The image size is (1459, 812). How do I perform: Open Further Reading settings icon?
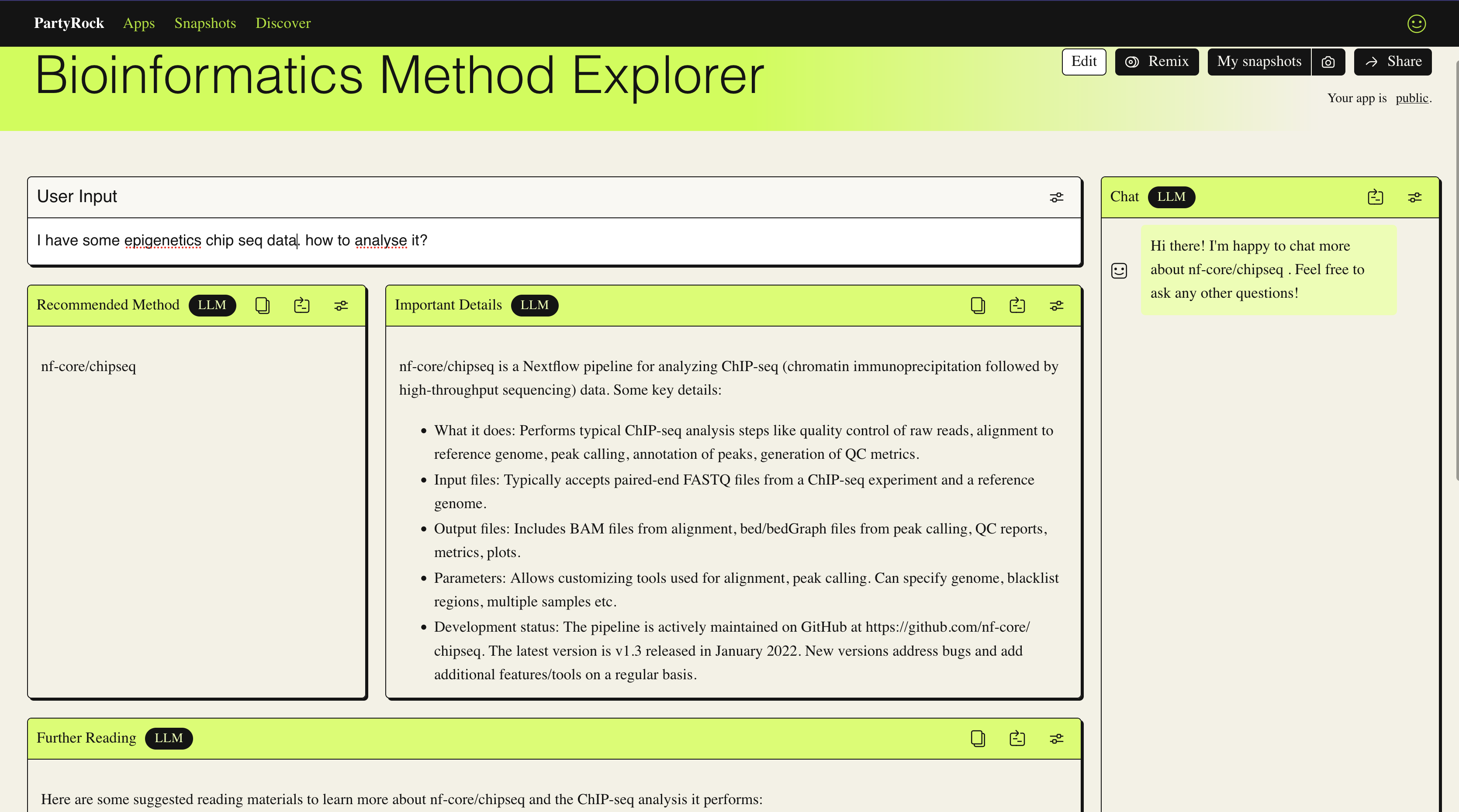click(x=1056, y=738)
